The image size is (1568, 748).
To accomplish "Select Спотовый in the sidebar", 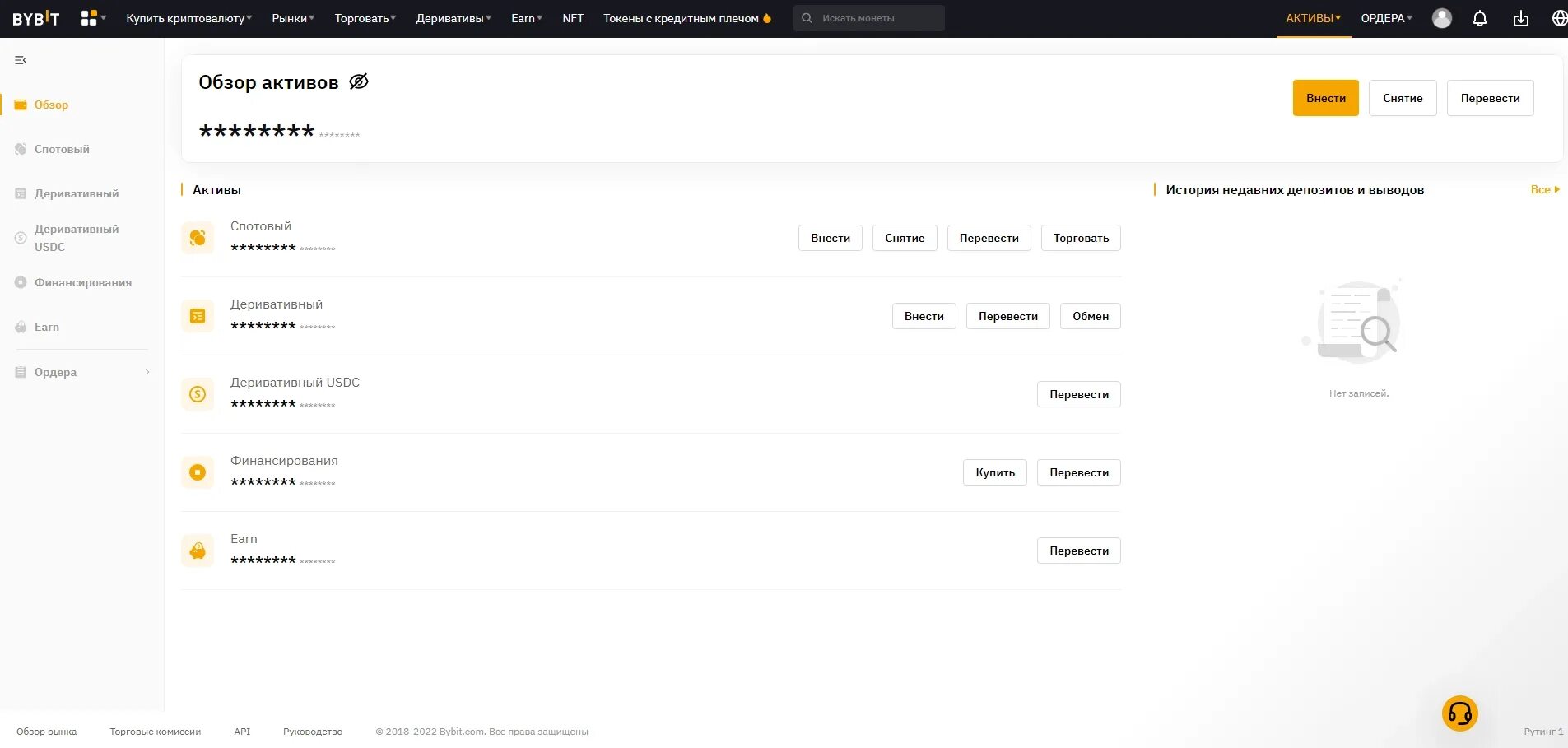I will (62, 149).
